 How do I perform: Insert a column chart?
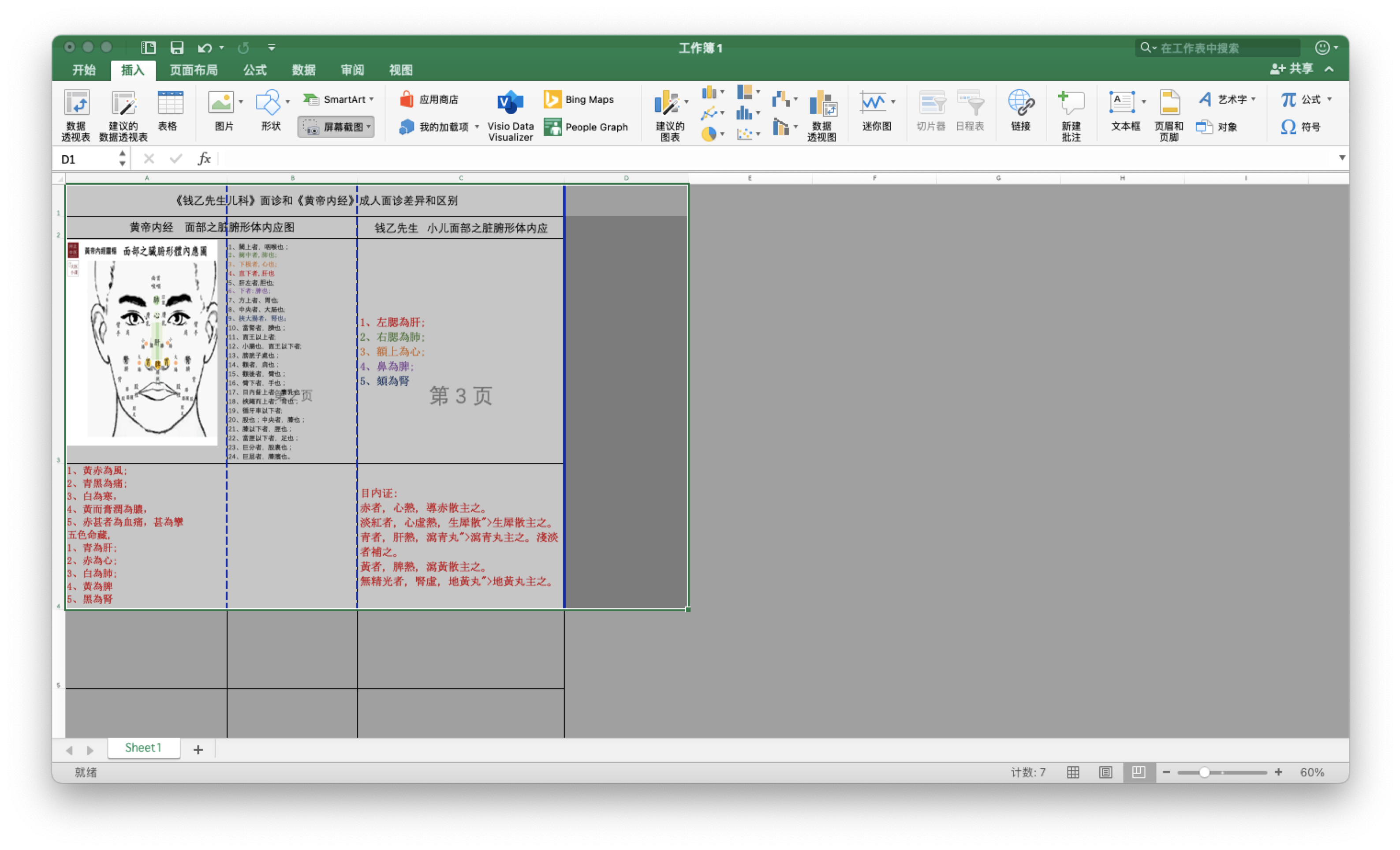pyautogui.click(x=709, y=92)
